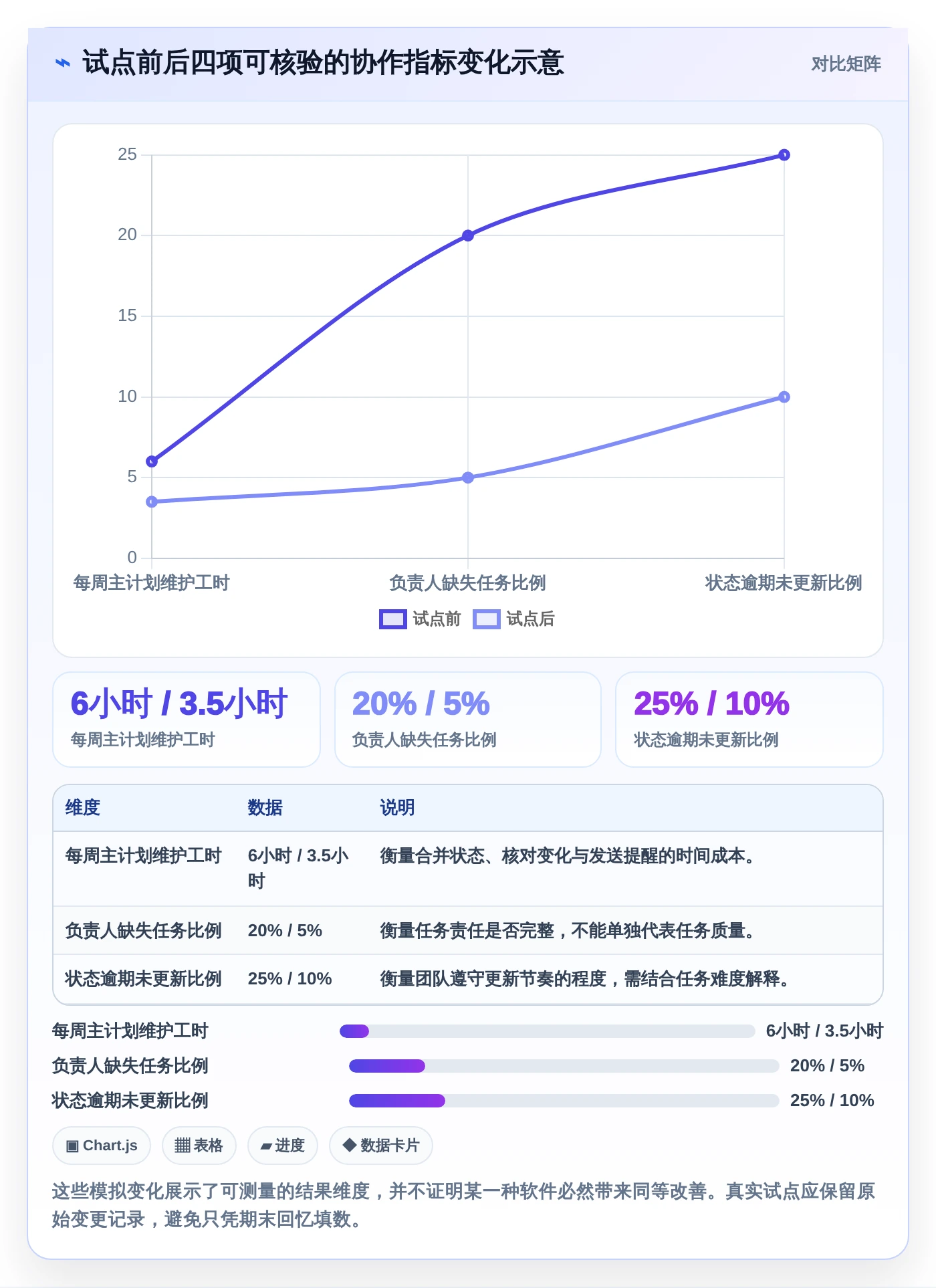Select the 试点后 data point at 3.5
The height and width of the screenshot is (1288, 936).
point(152,502)
